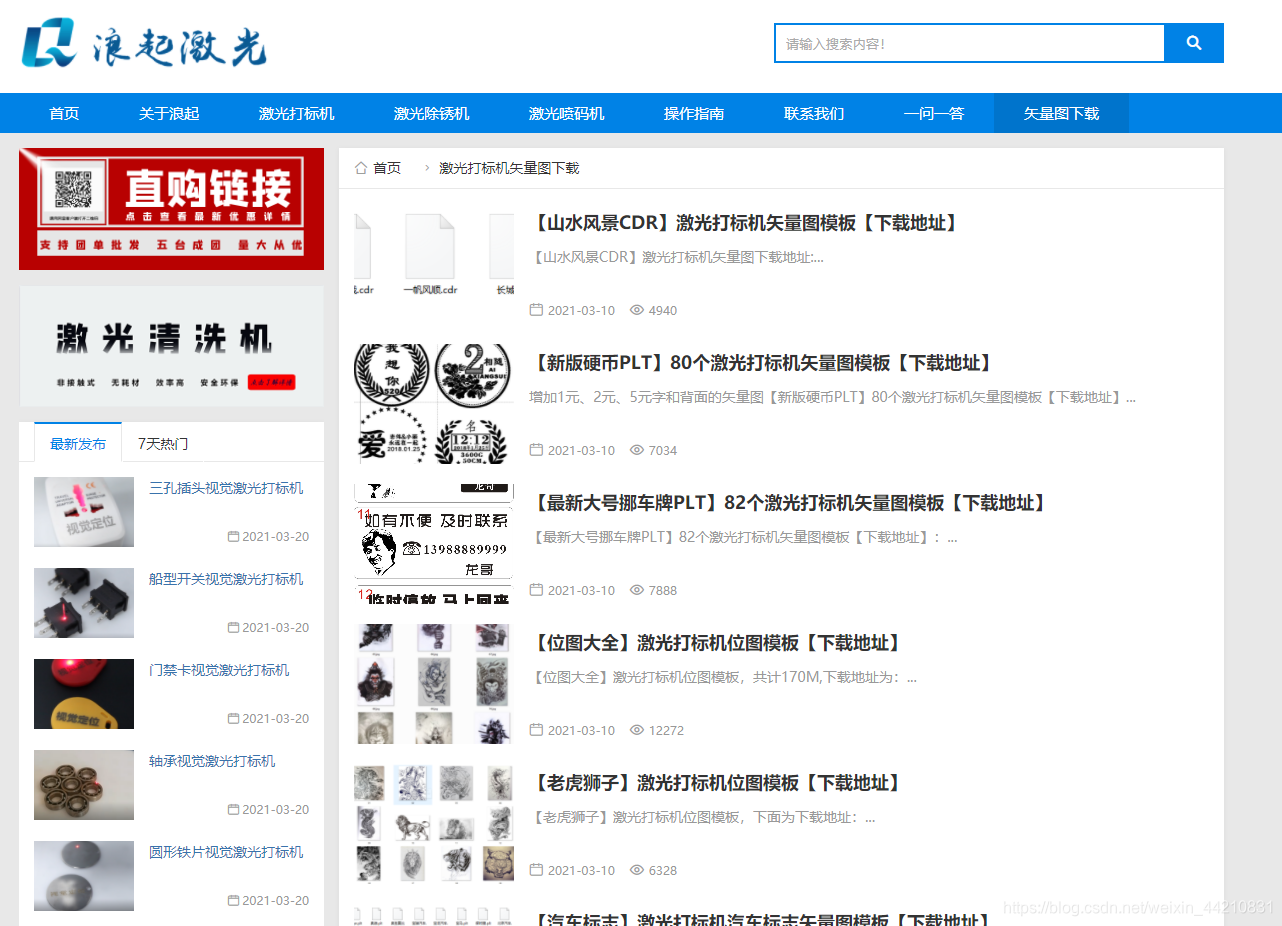Click the 激光打标机矢量图下载 breadcrumb
Viewport: 1282px width, 926px height.
point(509,168)
